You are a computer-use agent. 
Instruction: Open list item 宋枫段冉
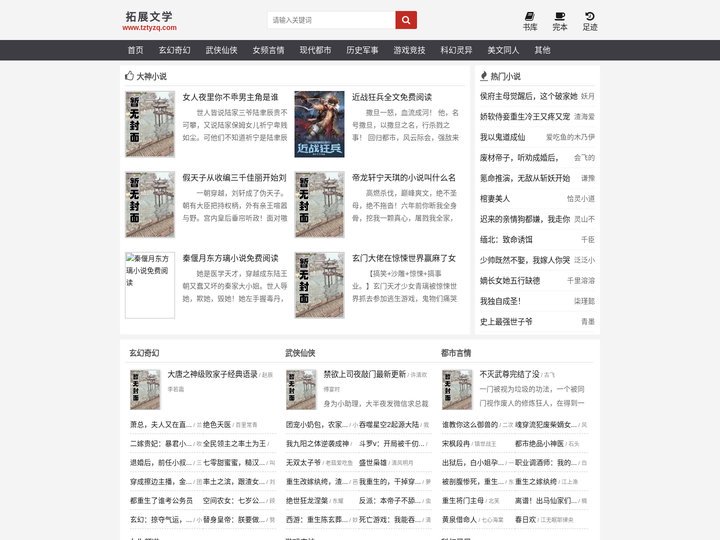coord(456,444)
